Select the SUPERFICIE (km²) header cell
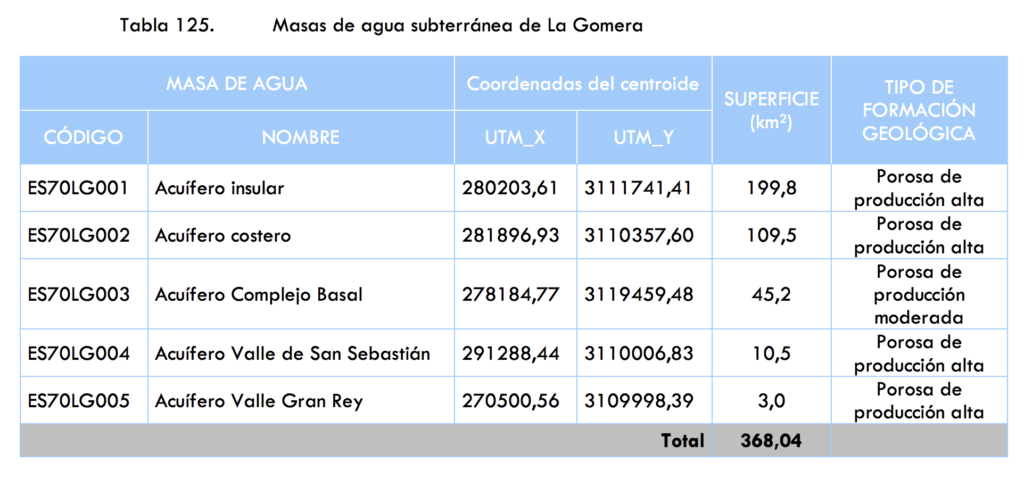 click(771, 110)
